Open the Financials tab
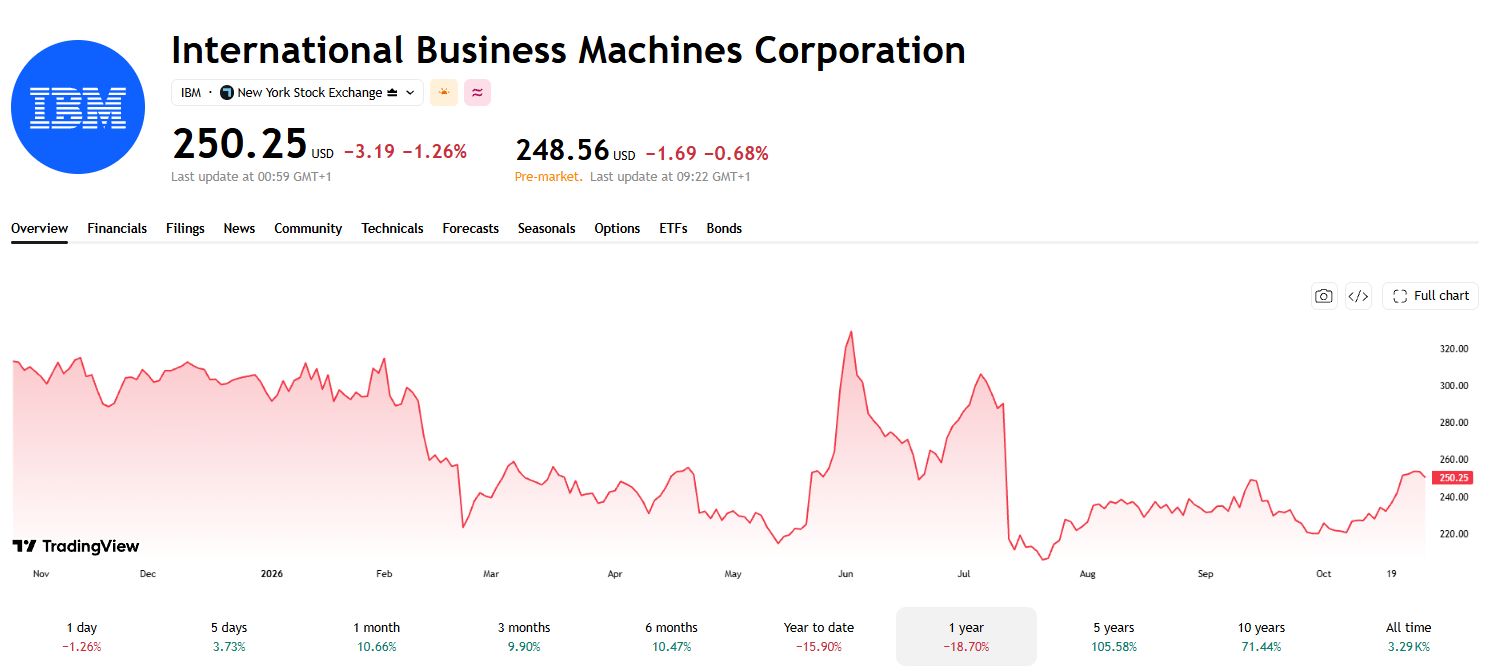Screen dimensions: 1502x672 [x=117, y=228]
